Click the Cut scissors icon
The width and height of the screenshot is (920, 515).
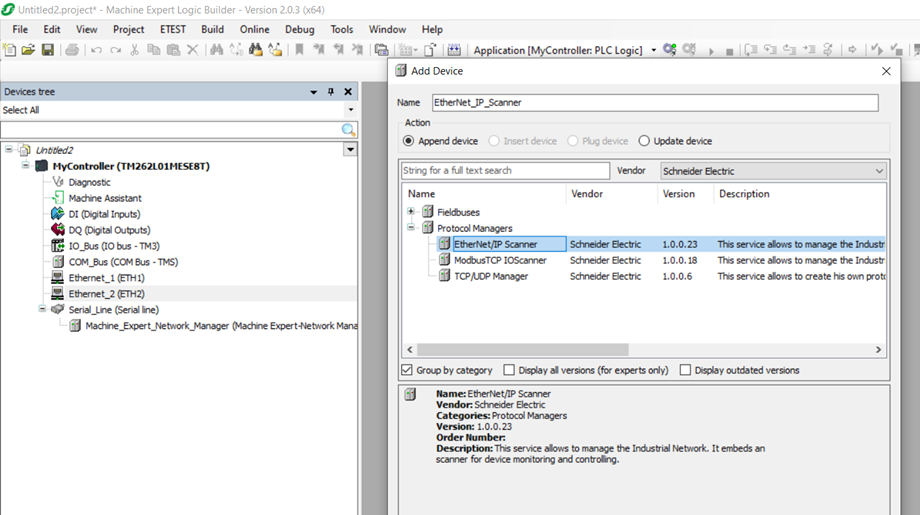coord(134,50)
